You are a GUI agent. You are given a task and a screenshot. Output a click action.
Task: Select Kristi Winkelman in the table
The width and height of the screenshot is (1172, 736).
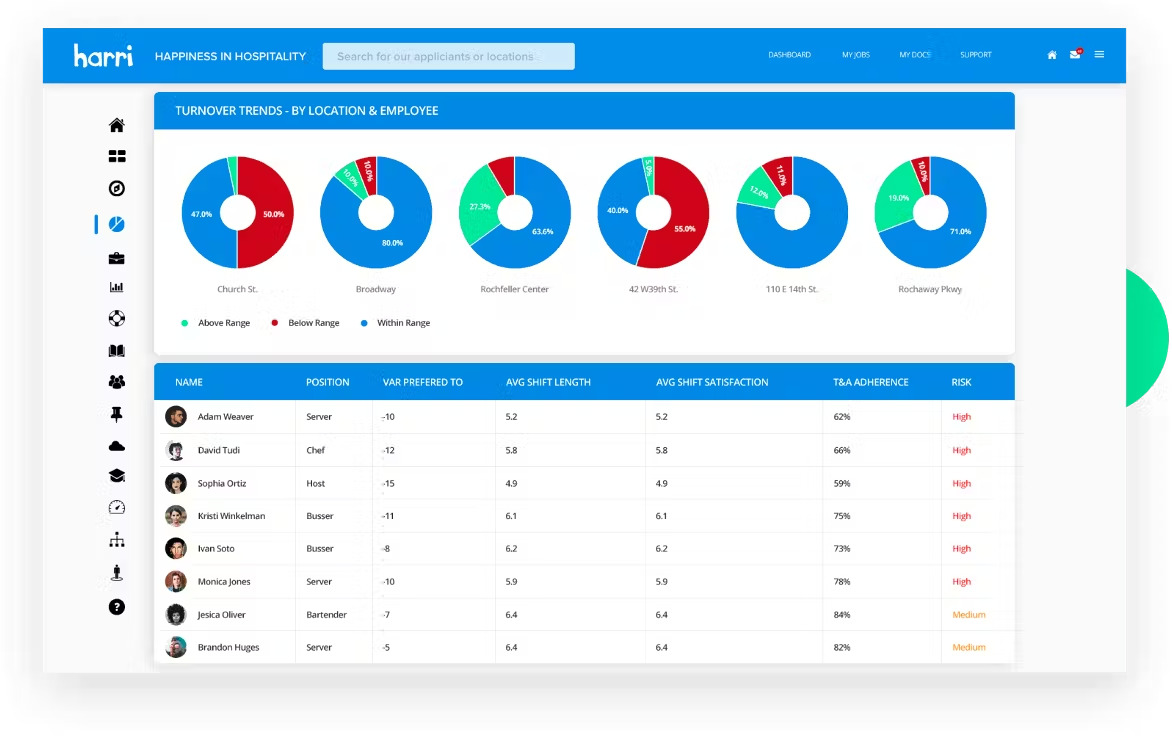pyautogui.click(x=231, y=516)
